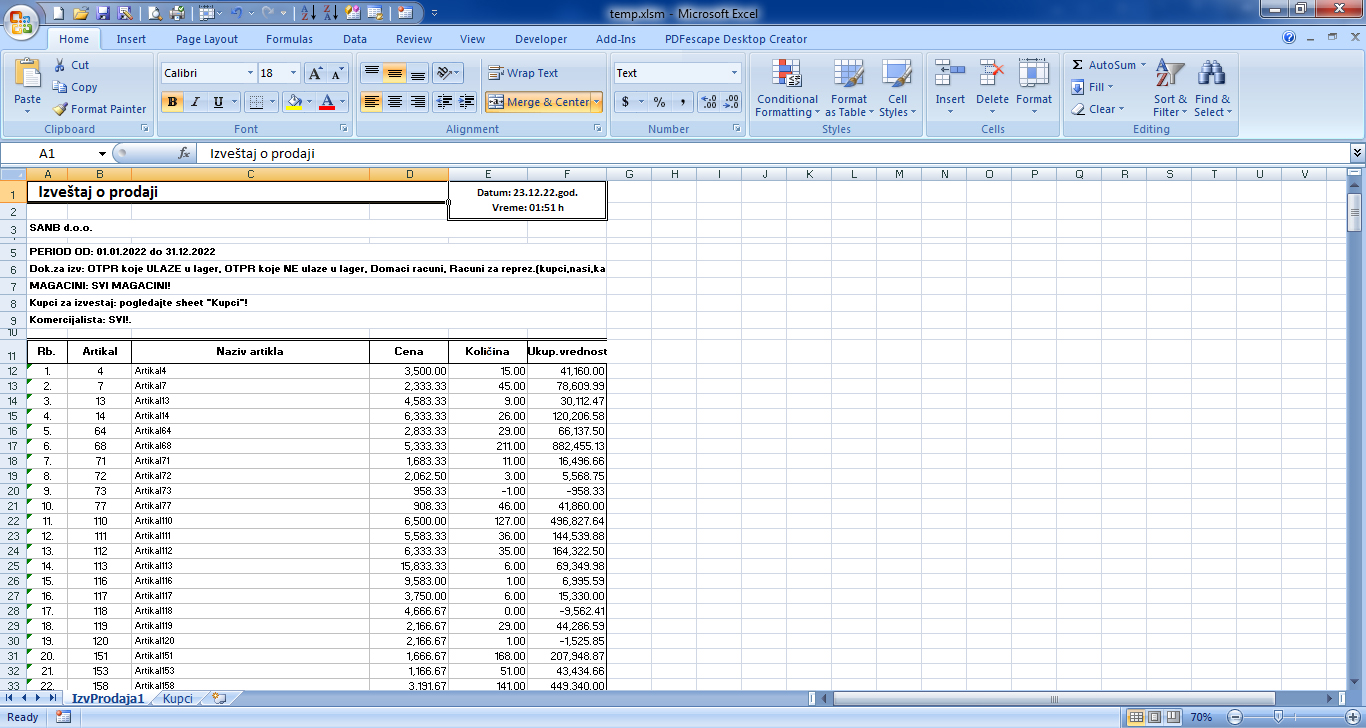Decrease font size with Shrink Font icon
The width and height of the screenshot is (1366, 728).
[337, 73]
